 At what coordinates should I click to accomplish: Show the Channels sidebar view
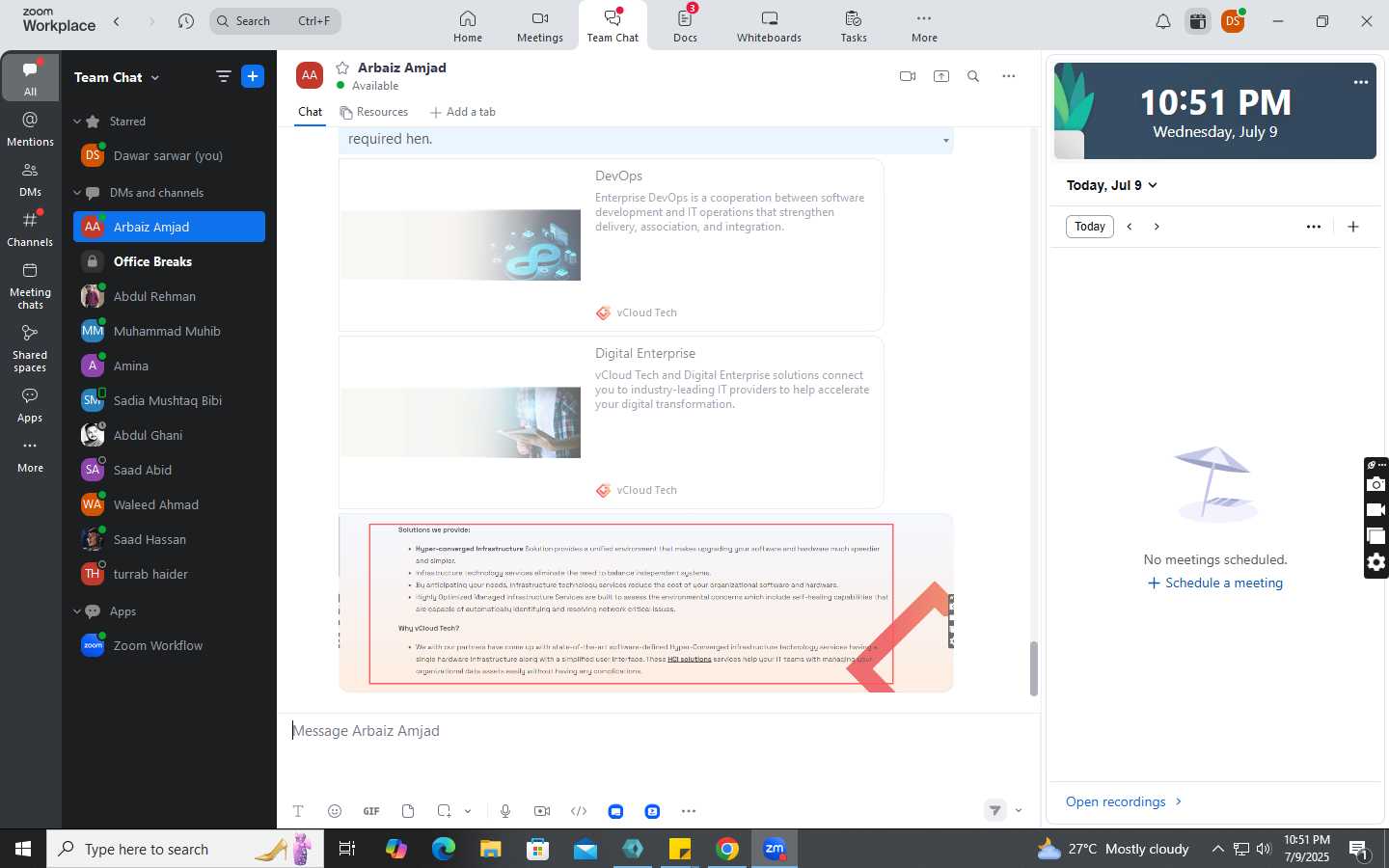pos(30,229)
